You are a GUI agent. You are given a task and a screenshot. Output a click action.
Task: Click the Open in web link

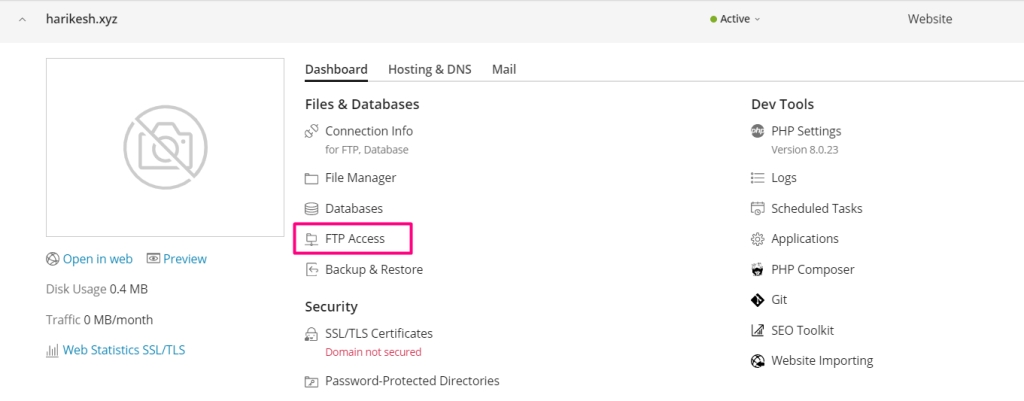tap(97, 259)
